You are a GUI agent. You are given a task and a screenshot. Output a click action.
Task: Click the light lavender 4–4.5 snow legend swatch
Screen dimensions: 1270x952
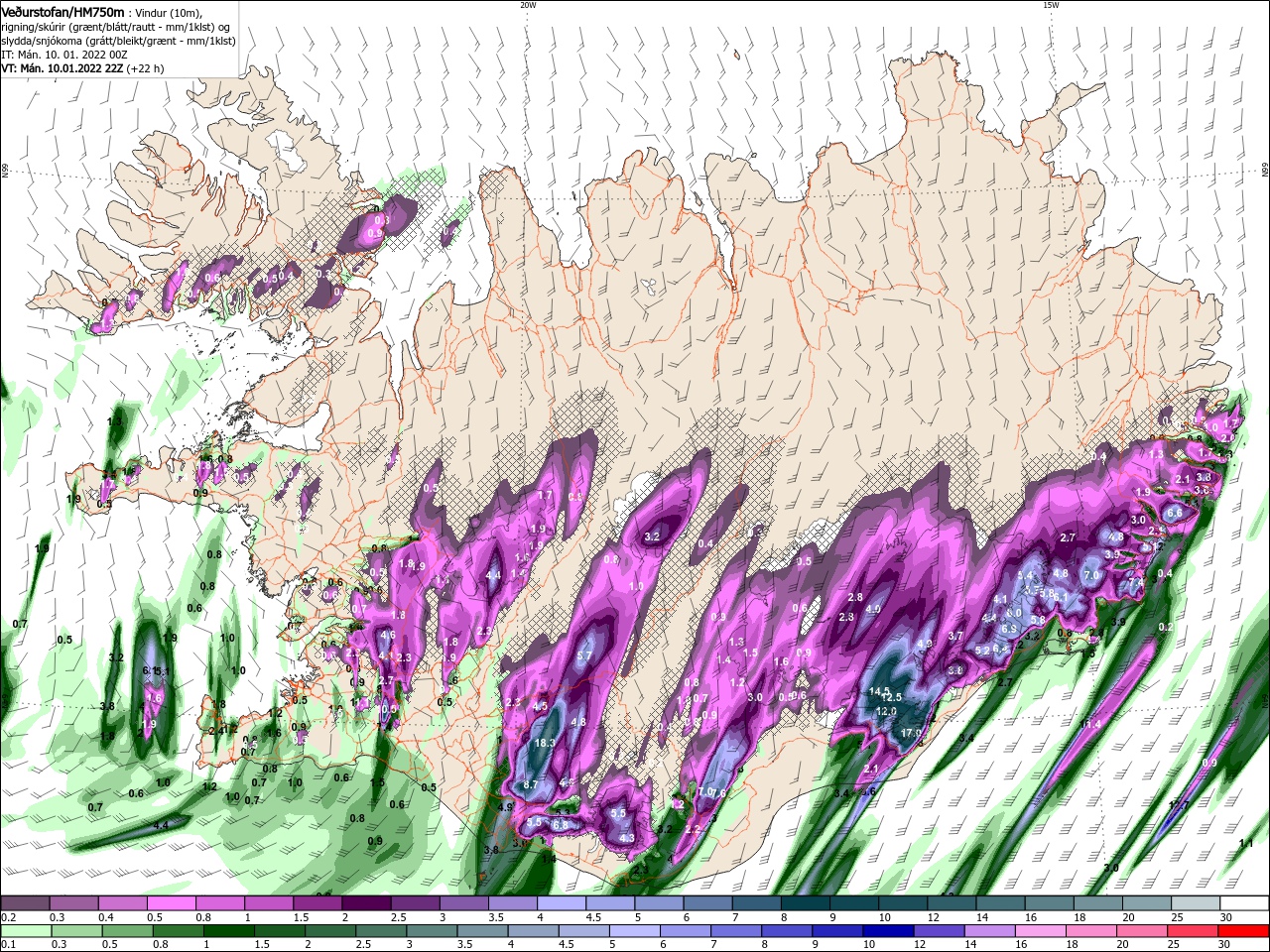(x=562, y=903)
